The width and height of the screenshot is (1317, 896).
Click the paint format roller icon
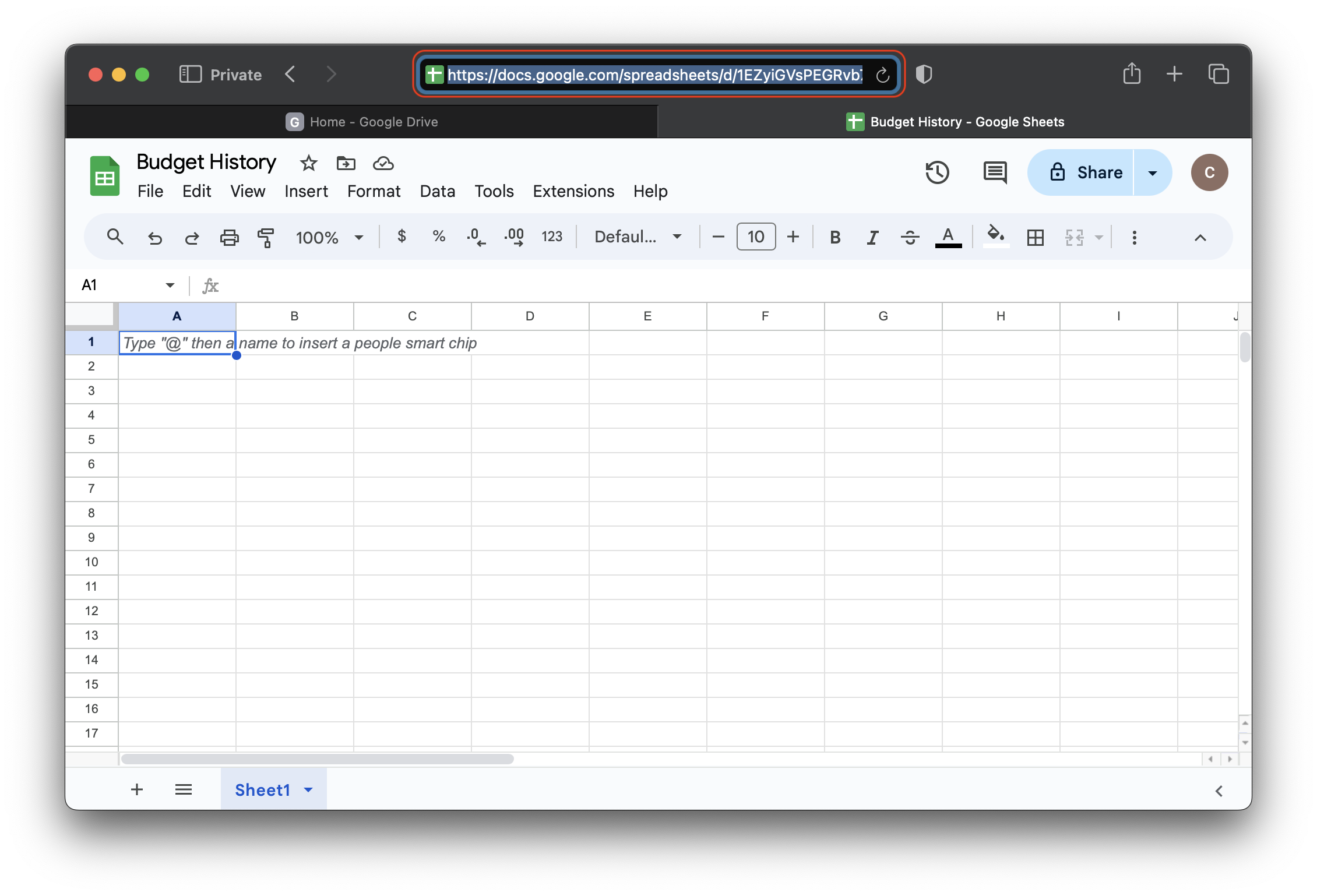point(266,237)
